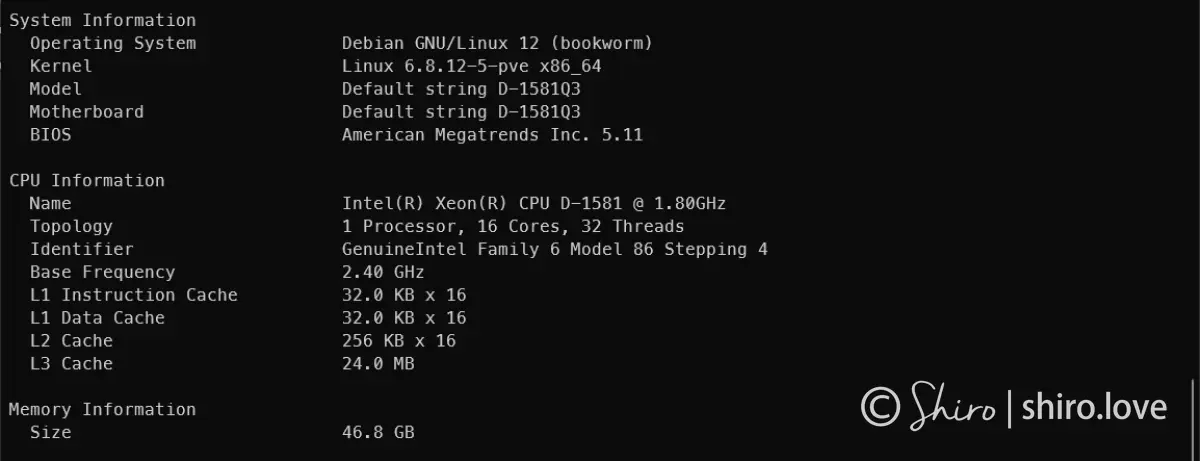1200x461 pixels.
Task: Click the 256 KB x 16 value
Action: click(398, 341)
